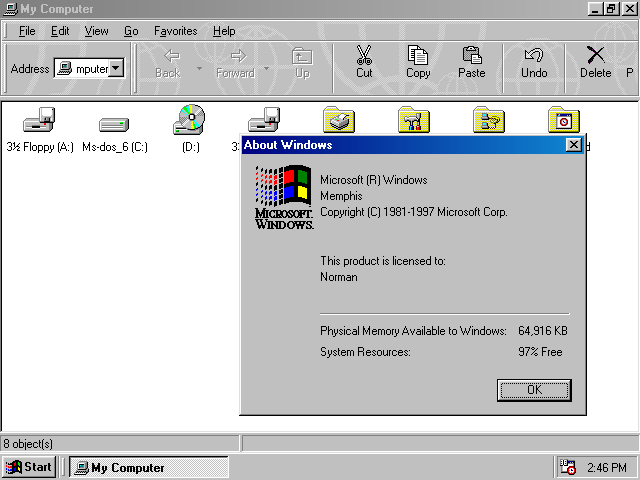Select the Control Panel folder icon

click(x=414, y=121)
